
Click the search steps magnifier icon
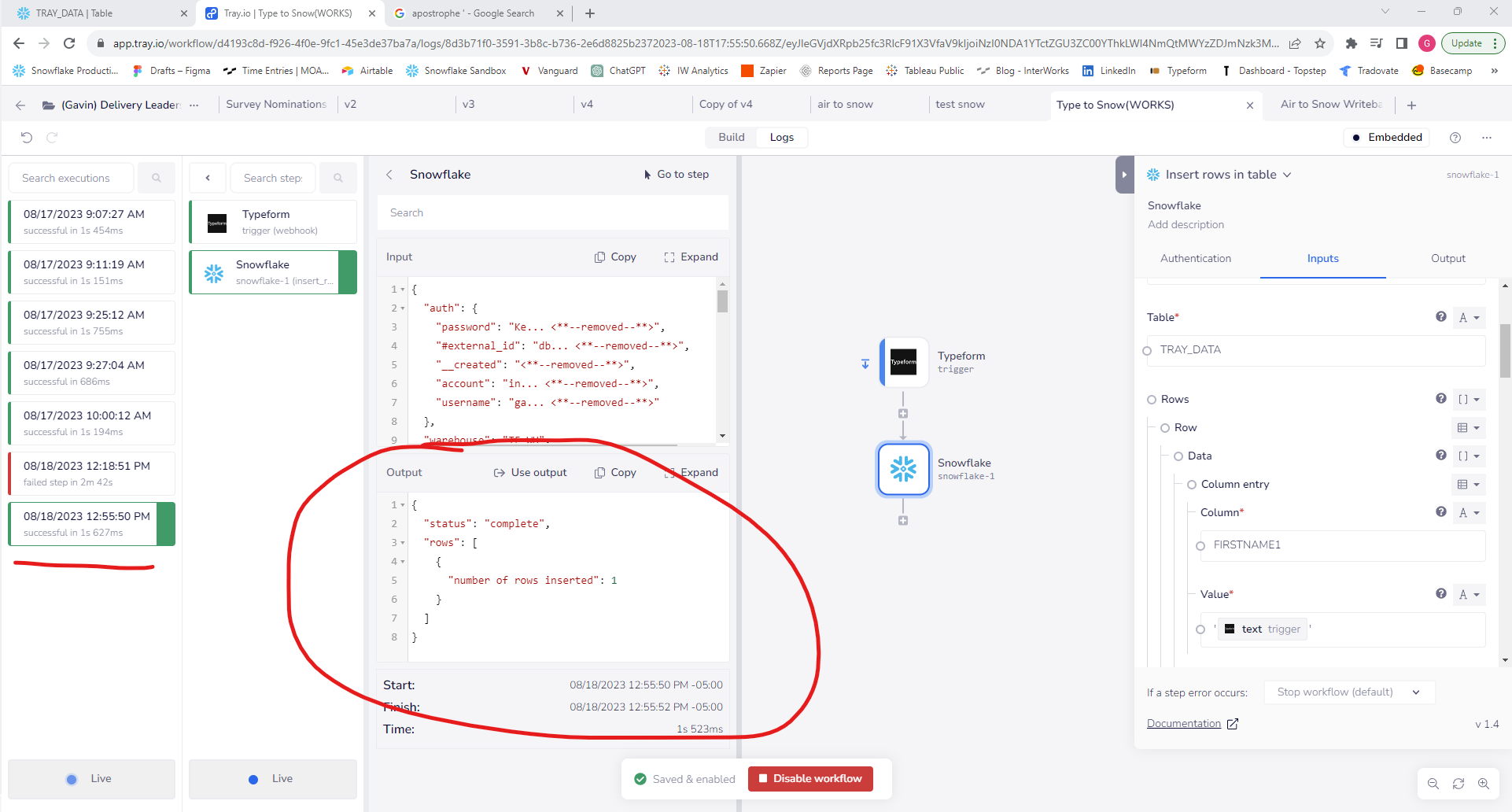point(338,178)
